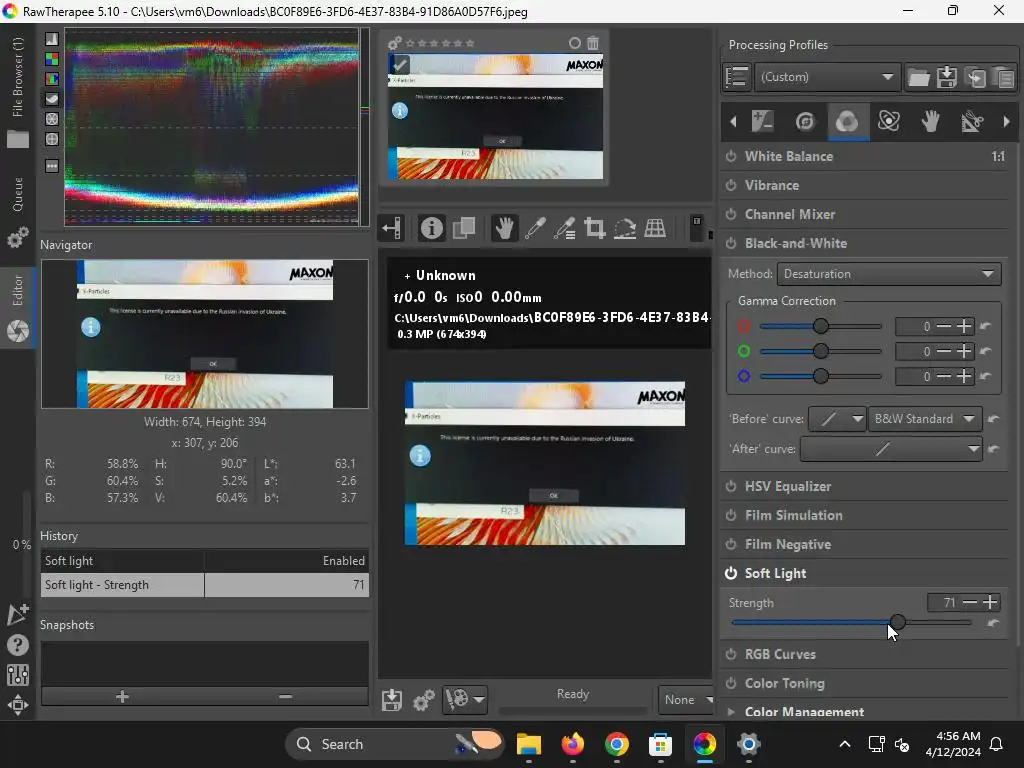Open the 'After' curve type dropdown
Image resolution: width=1024 pixels, height=768 pixels.
click(891, 449)
